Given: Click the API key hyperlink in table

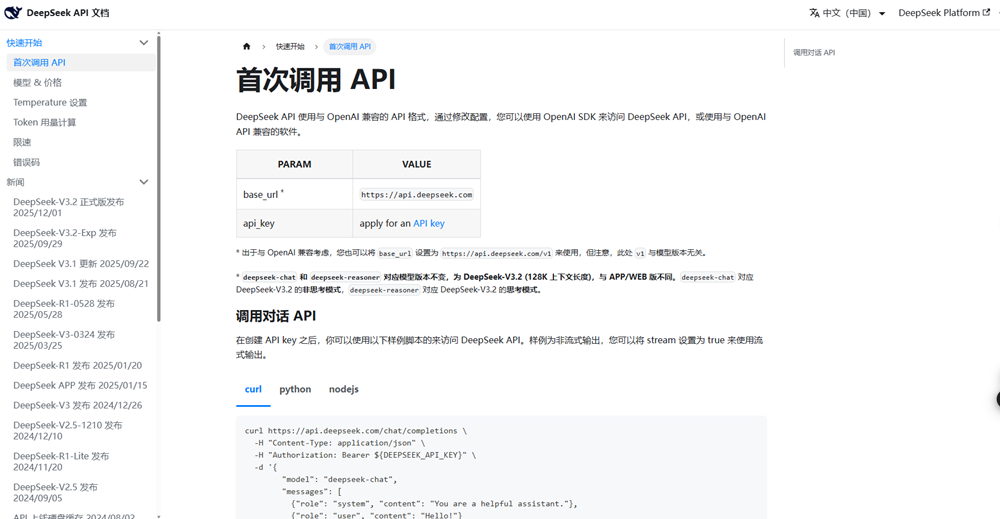Looking at the screenshot, I should (x=429, y=223).
